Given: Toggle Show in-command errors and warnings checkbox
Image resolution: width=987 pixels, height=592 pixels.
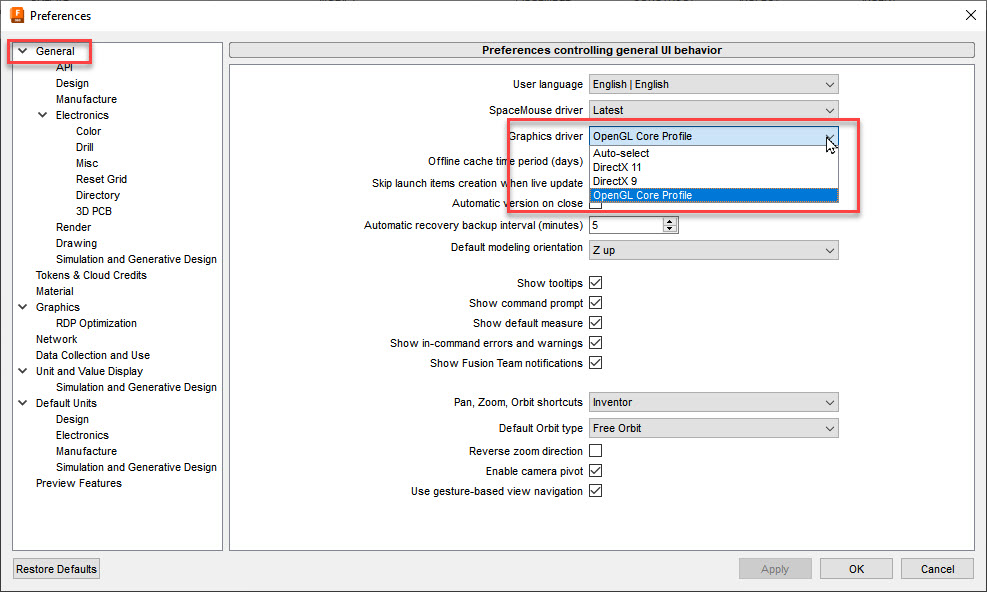Looking at the screenshot, I should 595,343.
